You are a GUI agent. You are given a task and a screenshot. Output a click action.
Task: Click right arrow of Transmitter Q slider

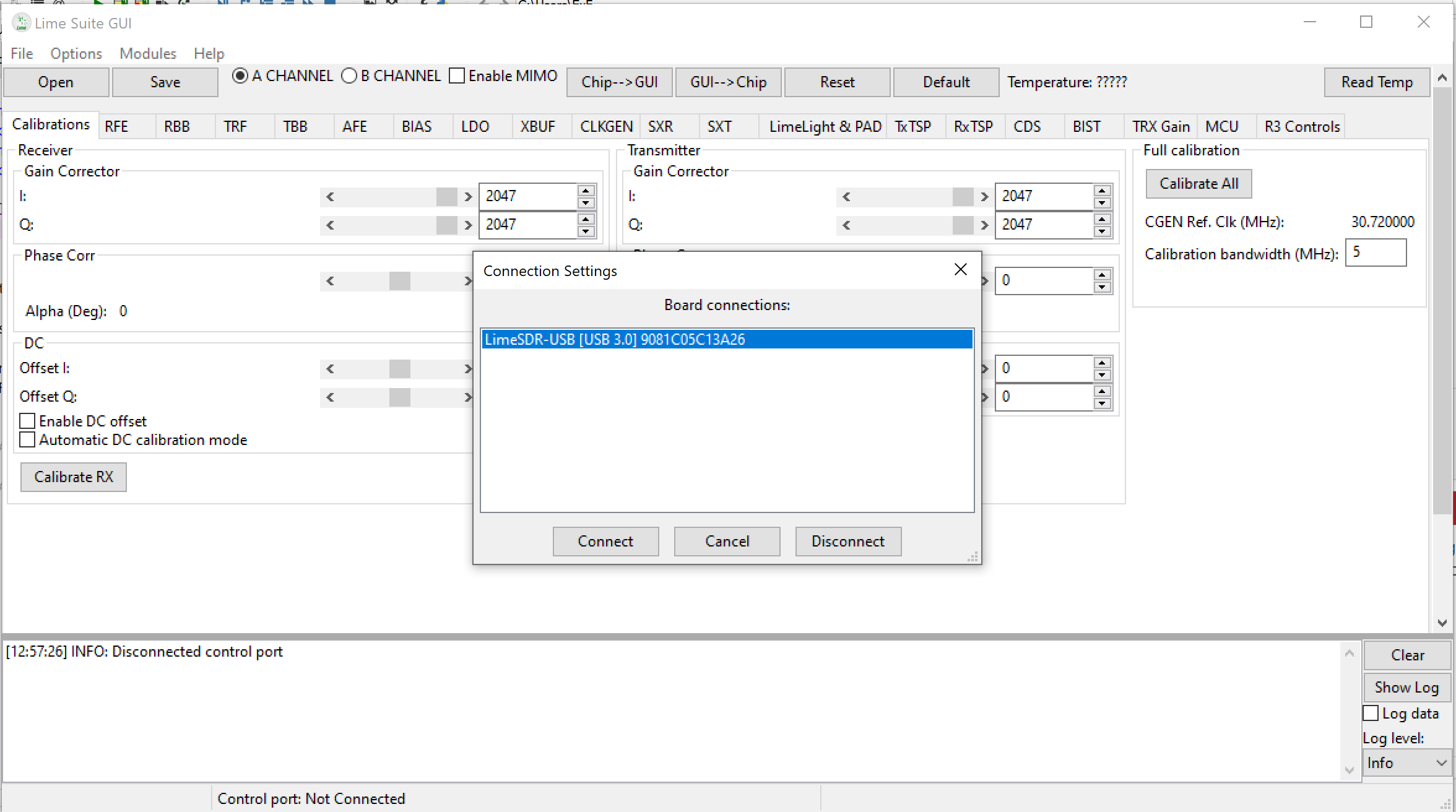pyautogui.click(x=984, y=225)
